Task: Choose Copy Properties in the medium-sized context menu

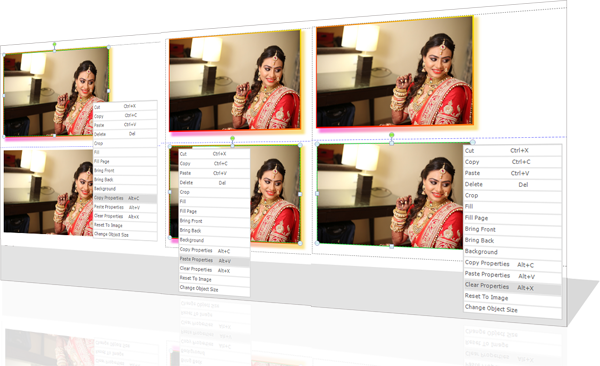Action: tap(214, 251)
